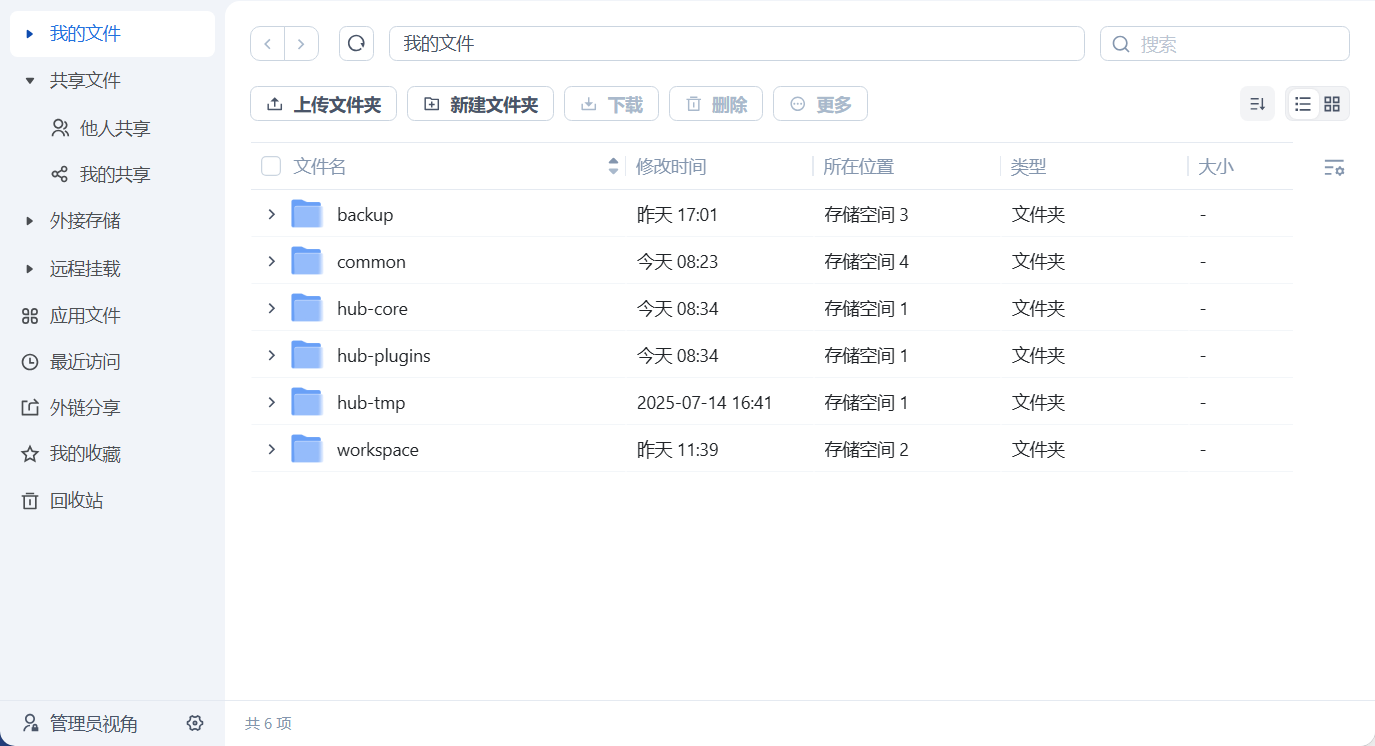Screen dimensions: 1375x746
Task: Open settings gear next to 管理员视角
Action: [x=195, y=723]
